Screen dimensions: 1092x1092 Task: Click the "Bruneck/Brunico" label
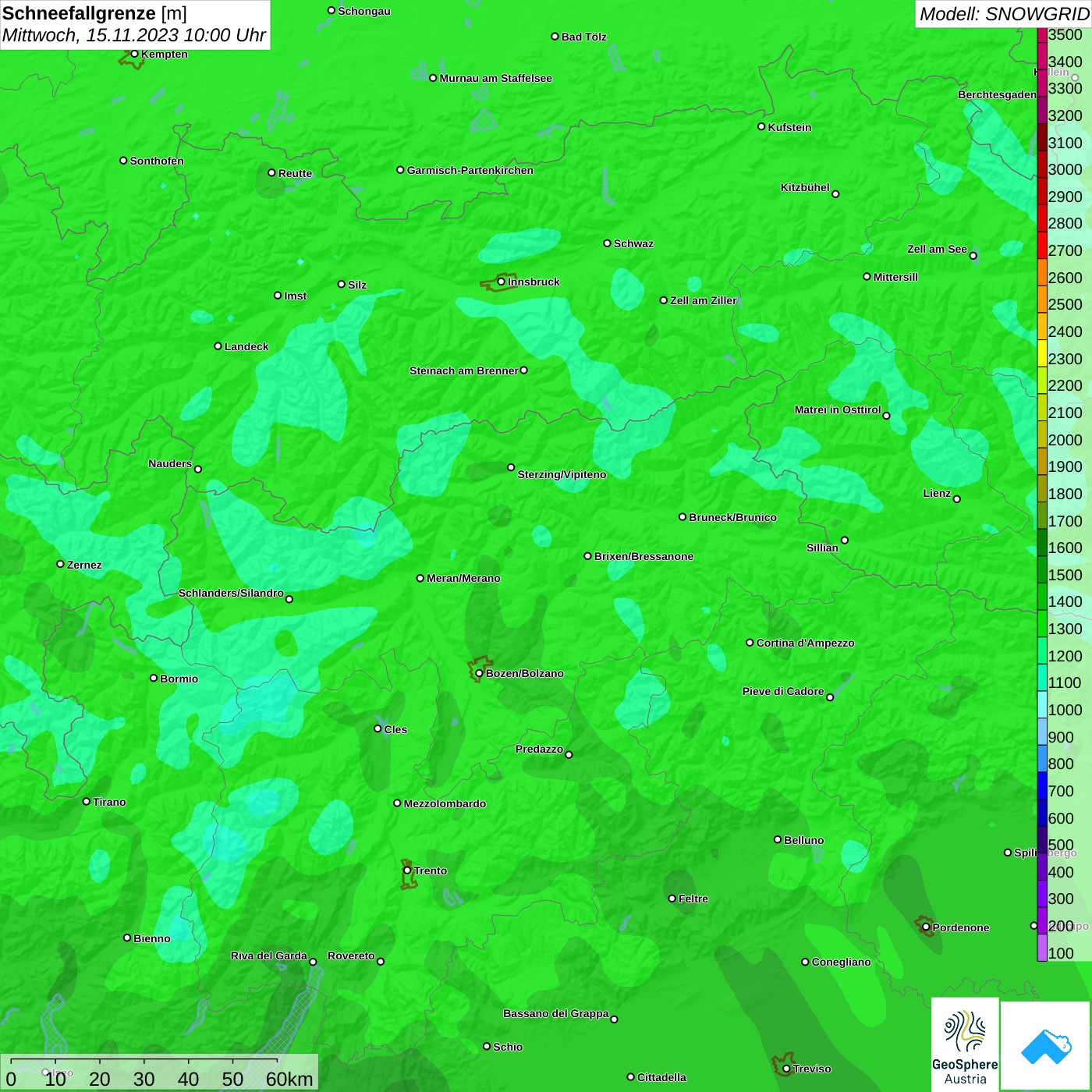(x=732, y=517)
